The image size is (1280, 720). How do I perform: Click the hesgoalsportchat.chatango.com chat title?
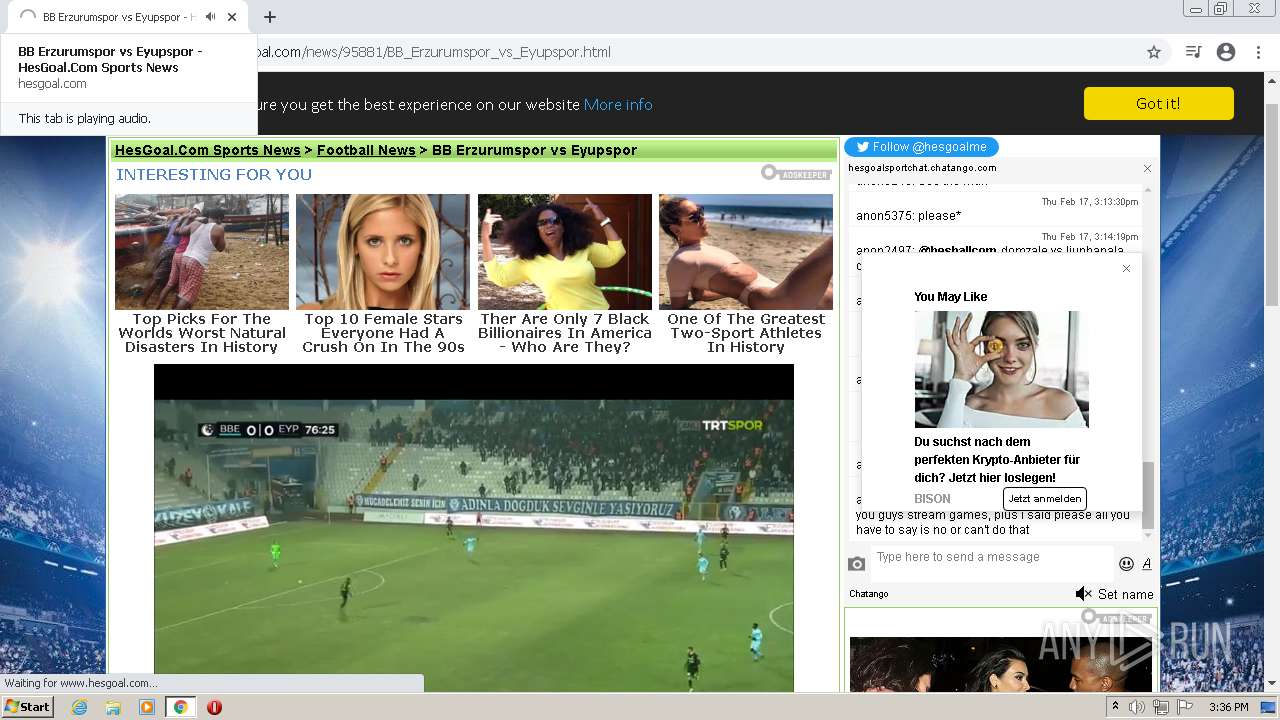(922, 168)
